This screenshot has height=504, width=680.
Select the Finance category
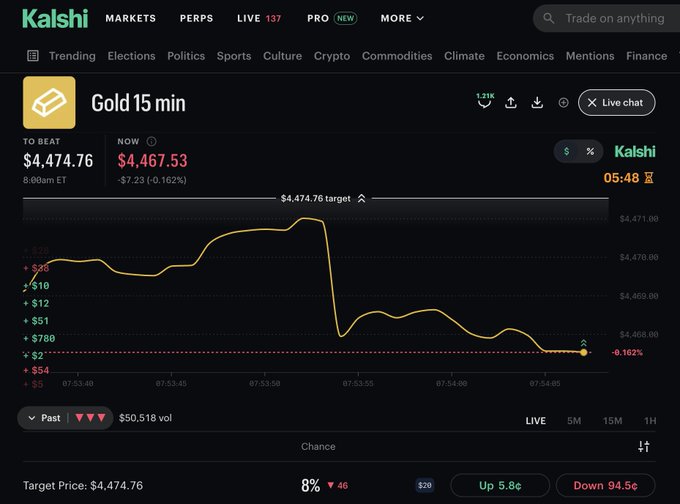coord(646,56)
